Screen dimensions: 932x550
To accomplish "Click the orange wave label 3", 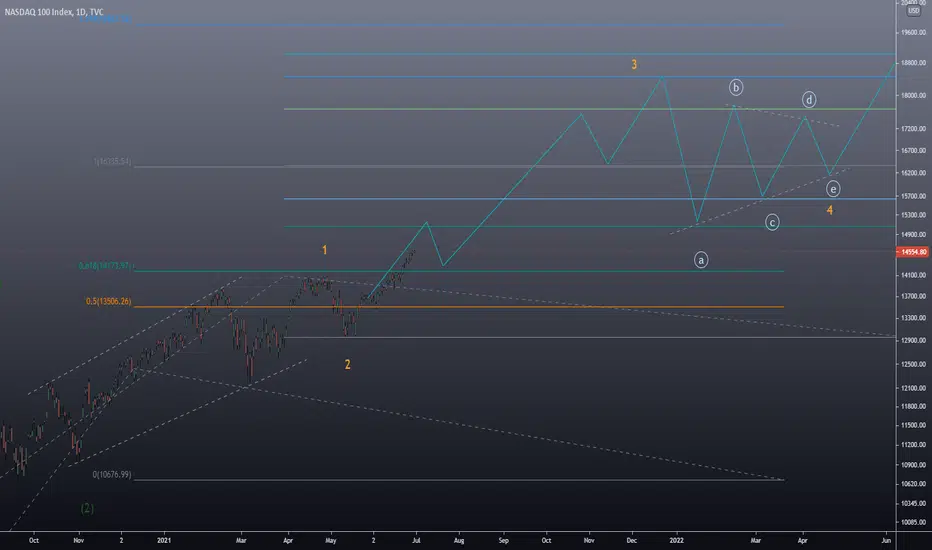I will [x=634, y=65].
